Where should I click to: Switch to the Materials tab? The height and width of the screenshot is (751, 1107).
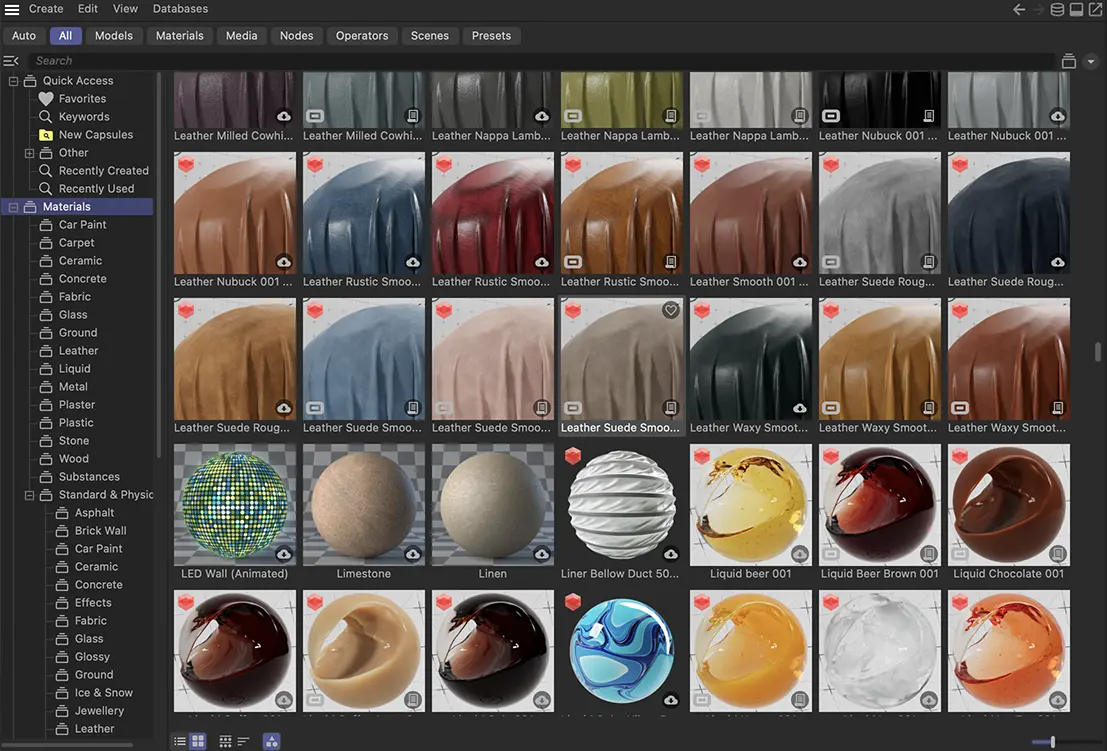coord(179,35)
